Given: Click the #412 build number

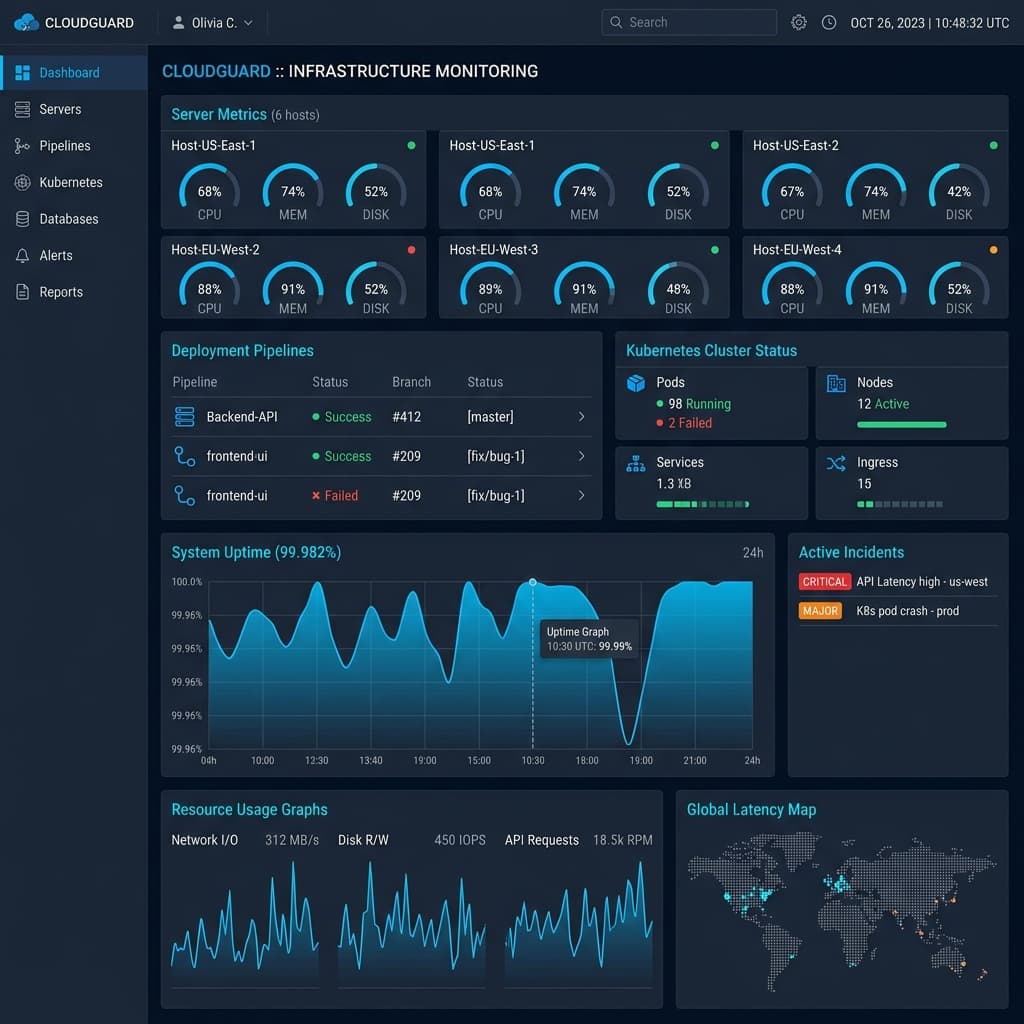Looking at the screenshot, I should [406, 417].
